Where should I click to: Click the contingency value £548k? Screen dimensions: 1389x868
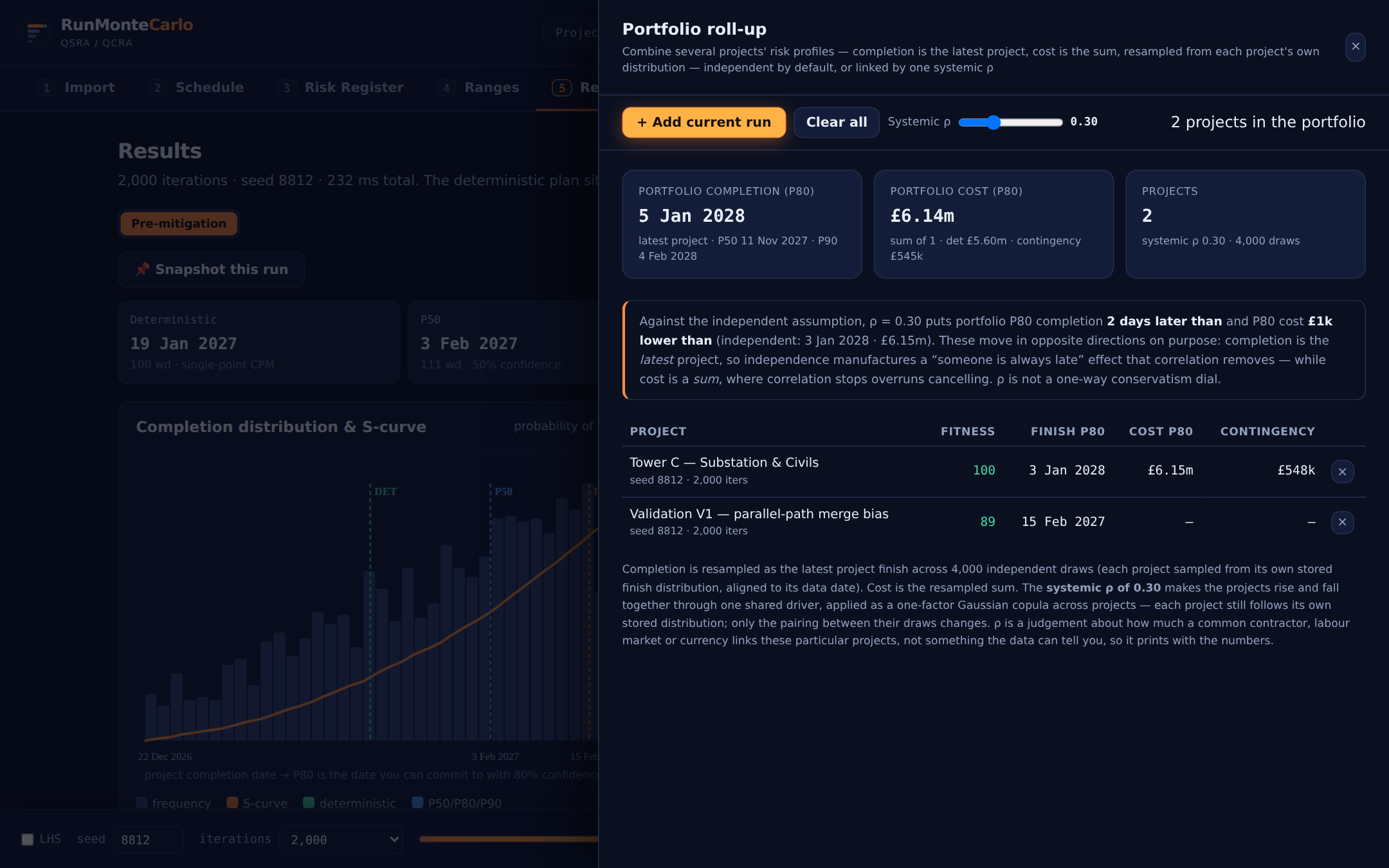point(1296,471)
